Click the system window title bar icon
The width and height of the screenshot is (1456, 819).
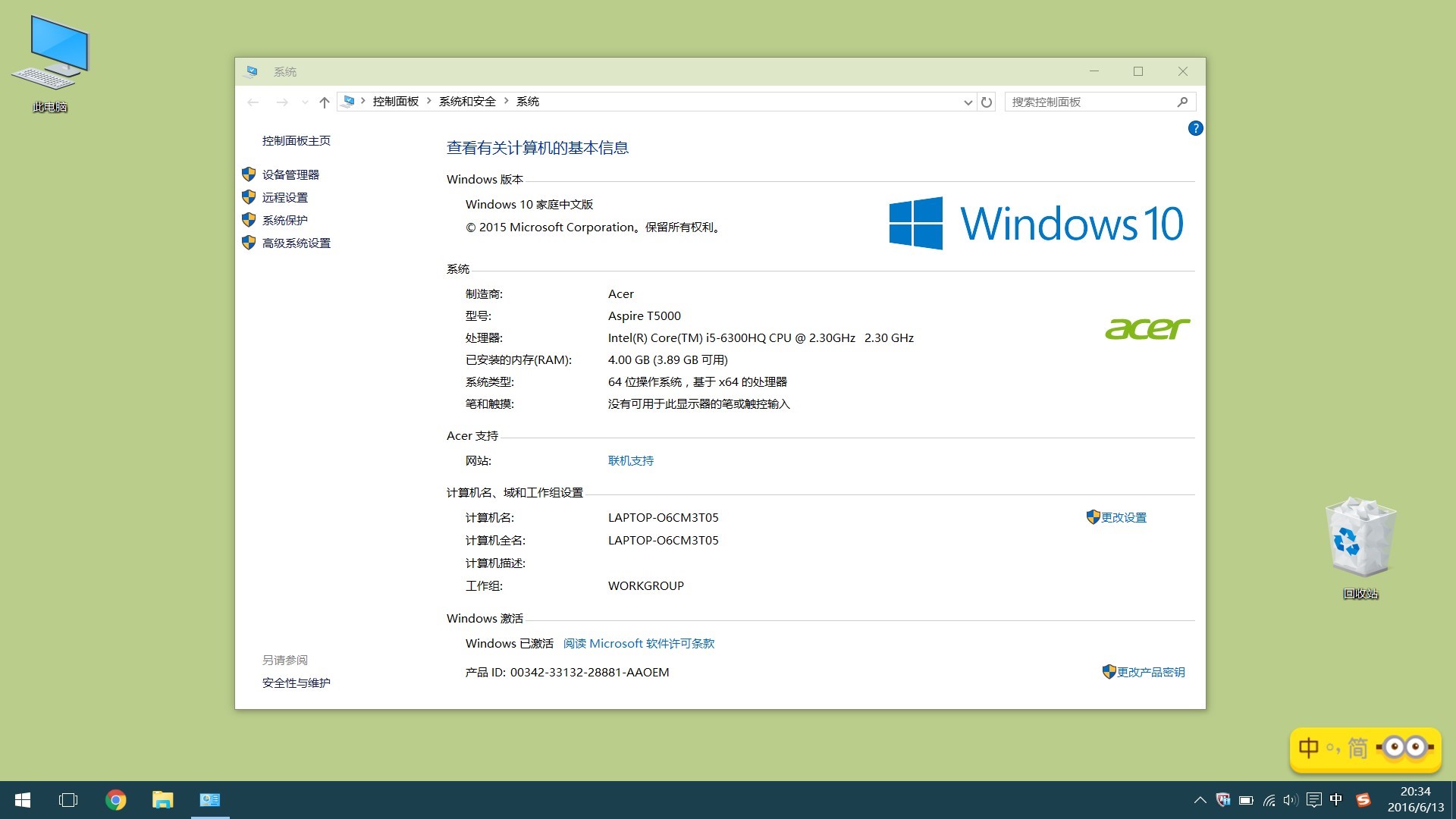tap(251, 71)
